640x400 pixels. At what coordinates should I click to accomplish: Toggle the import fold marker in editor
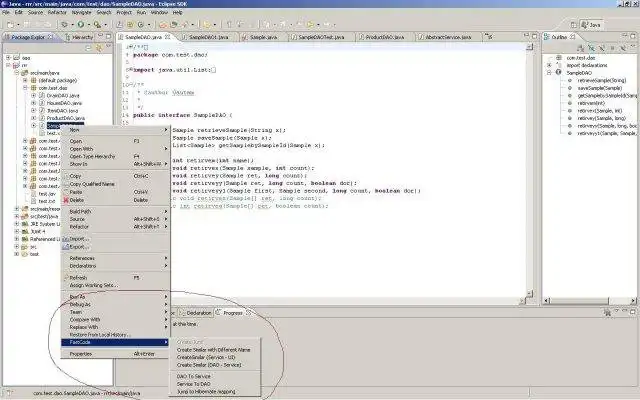click(128, 70)
